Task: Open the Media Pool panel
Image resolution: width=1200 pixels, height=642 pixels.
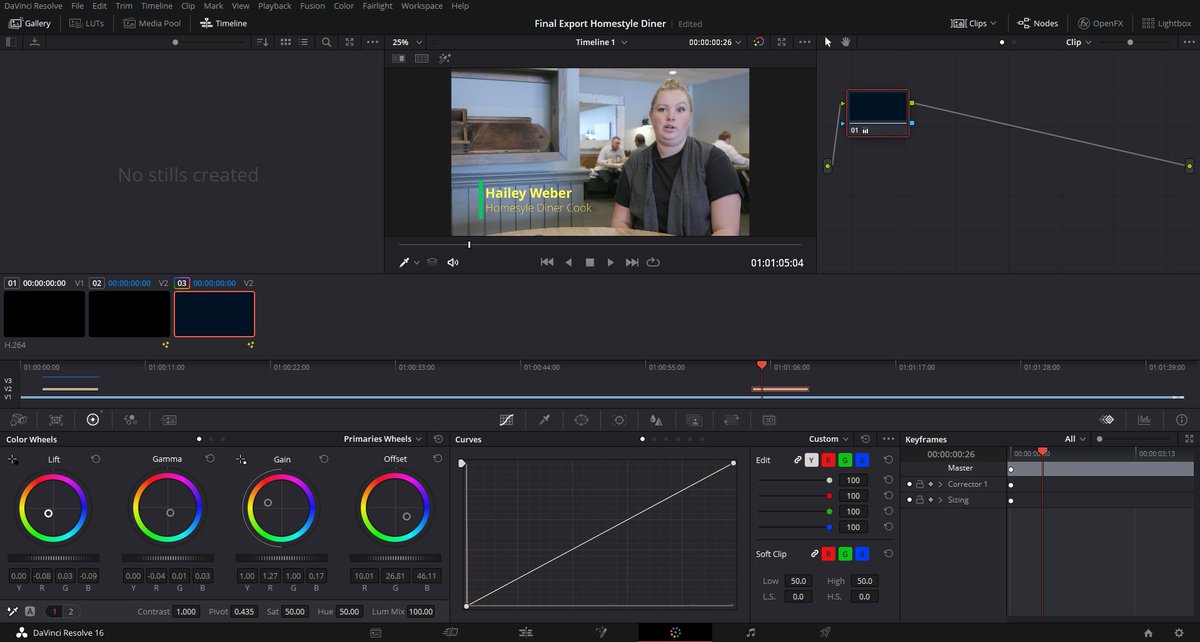Action: coord(151,22)
